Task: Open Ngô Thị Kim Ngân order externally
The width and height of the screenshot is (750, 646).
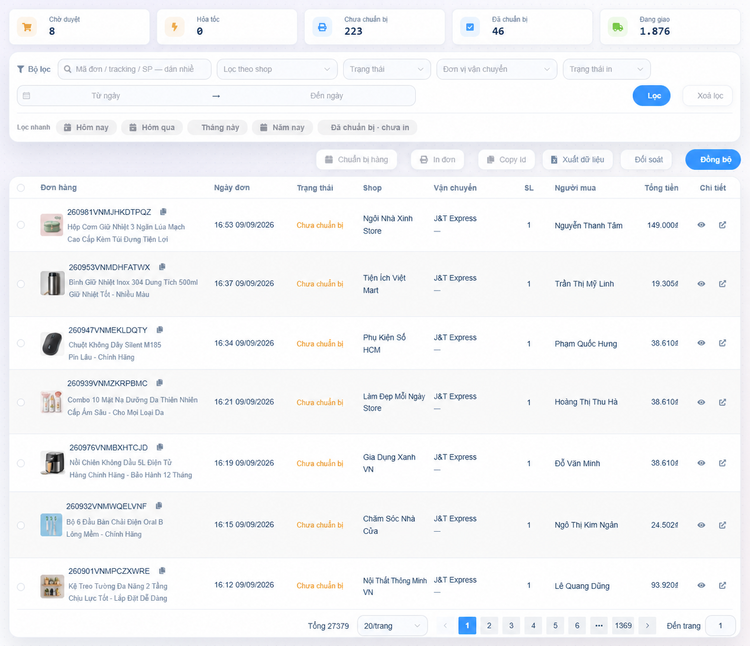Action: [x=722, y=525]
